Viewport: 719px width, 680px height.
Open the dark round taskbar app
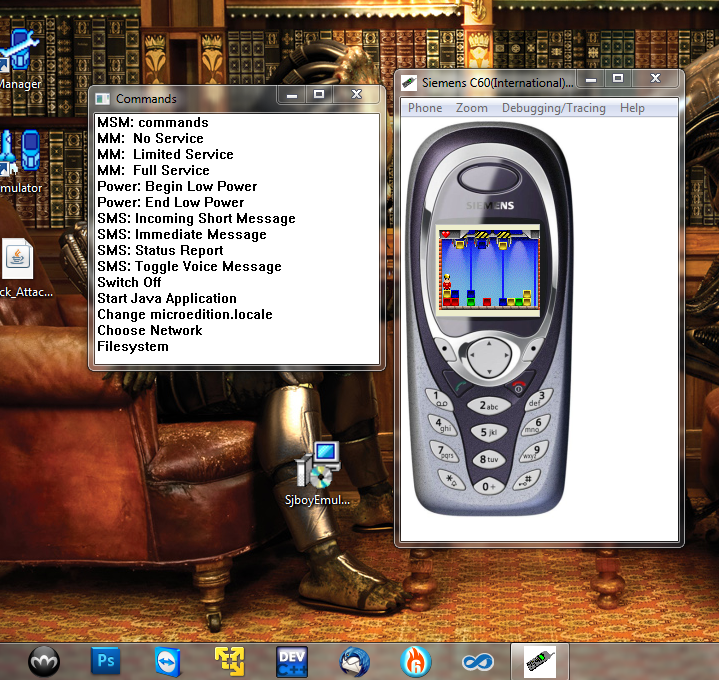[44, 662]
